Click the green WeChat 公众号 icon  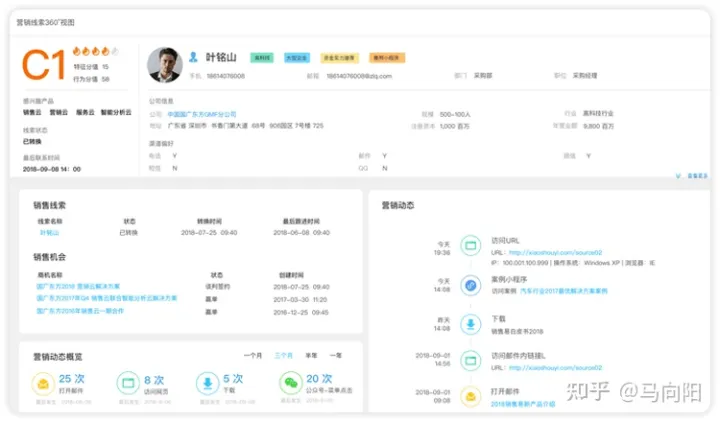tap(289, 383)
